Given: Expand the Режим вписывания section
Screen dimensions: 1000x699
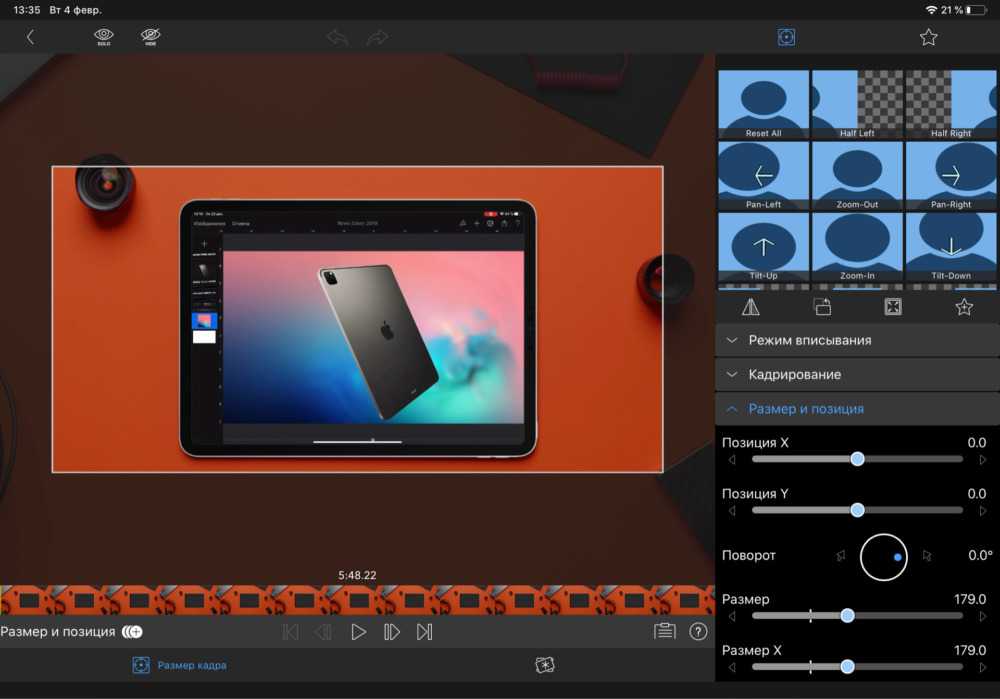Looking at the screenshot, I should 857,340.
